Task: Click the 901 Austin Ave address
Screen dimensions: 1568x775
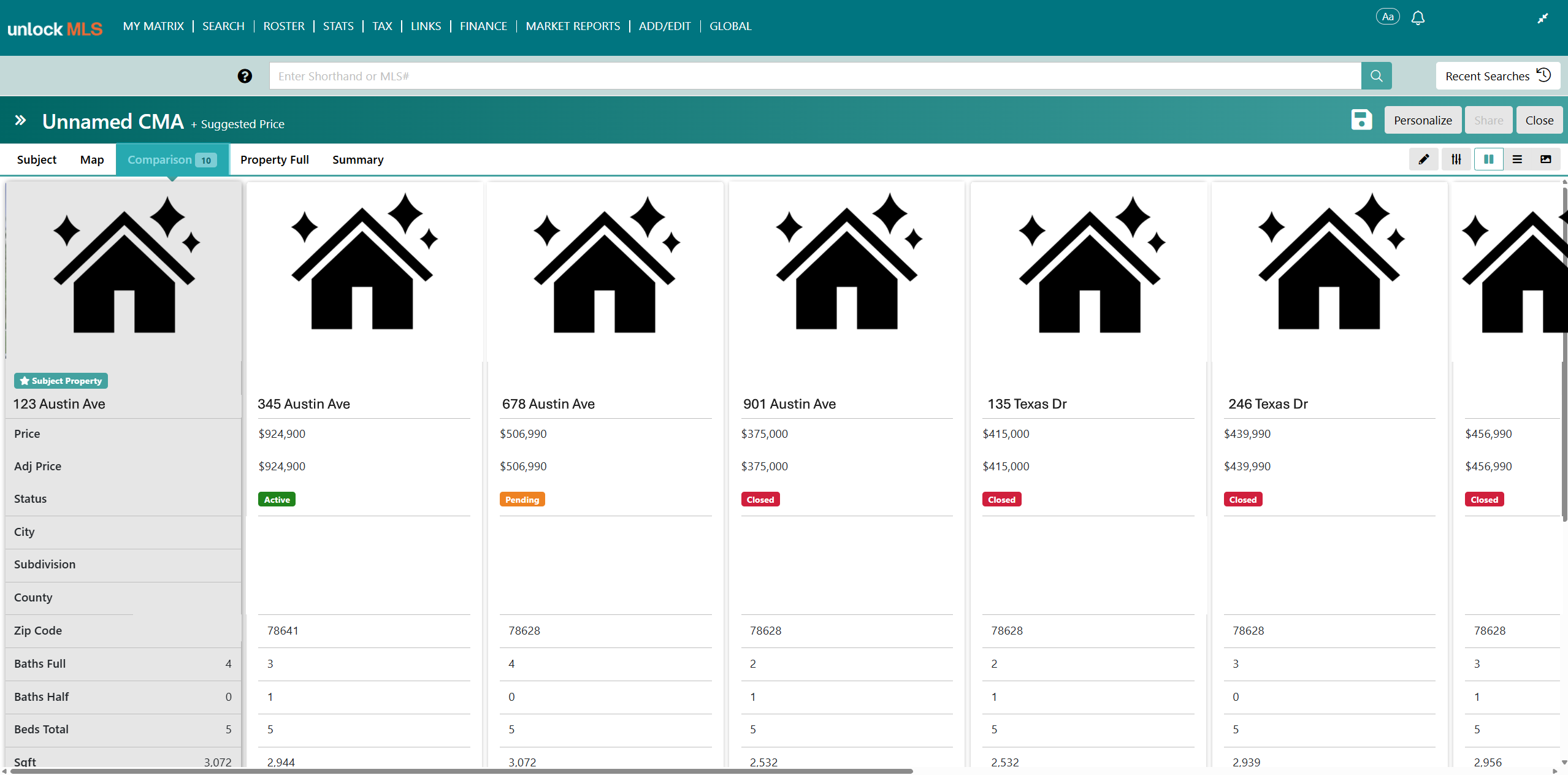Action: point(789,404)
